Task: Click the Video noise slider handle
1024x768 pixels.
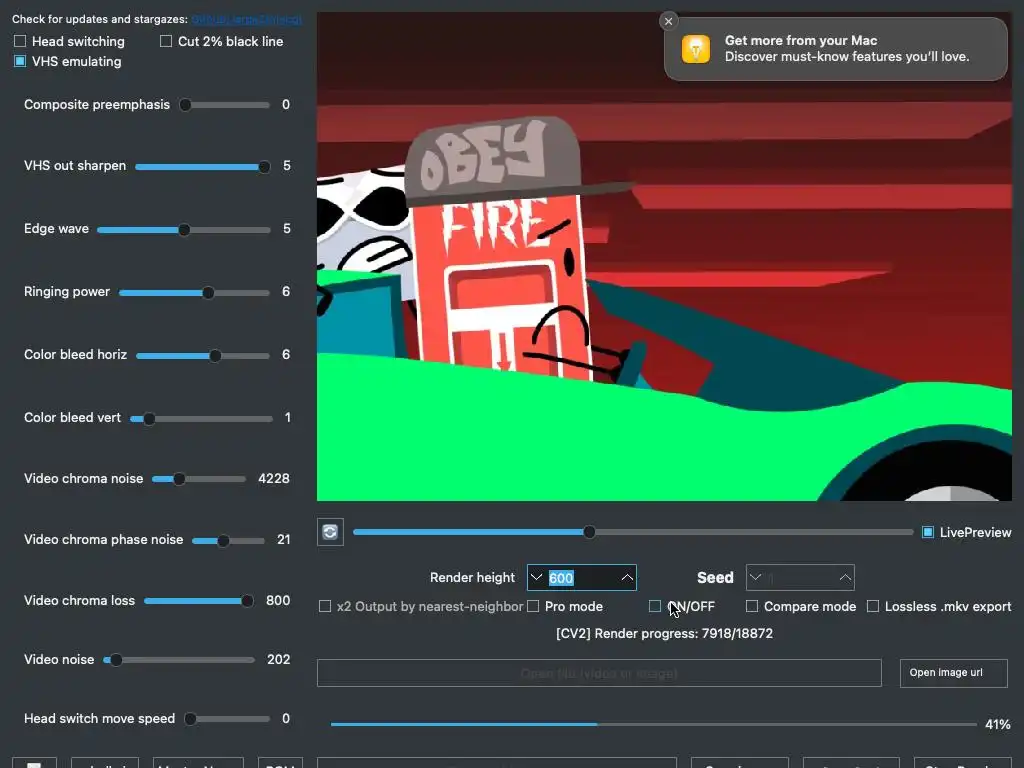Action: point(116,660)
